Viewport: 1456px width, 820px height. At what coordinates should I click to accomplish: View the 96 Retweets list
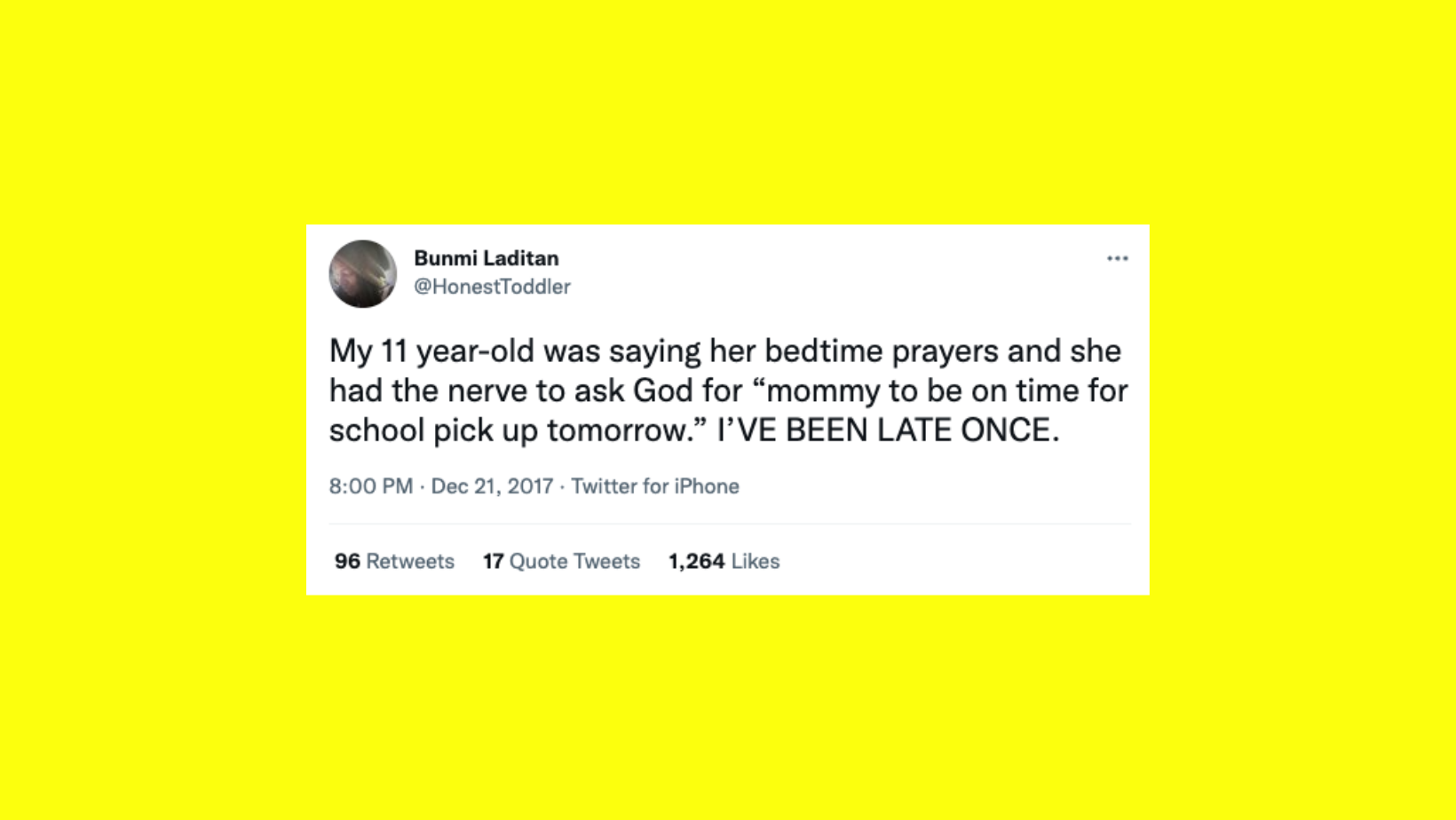click(394, 561)
